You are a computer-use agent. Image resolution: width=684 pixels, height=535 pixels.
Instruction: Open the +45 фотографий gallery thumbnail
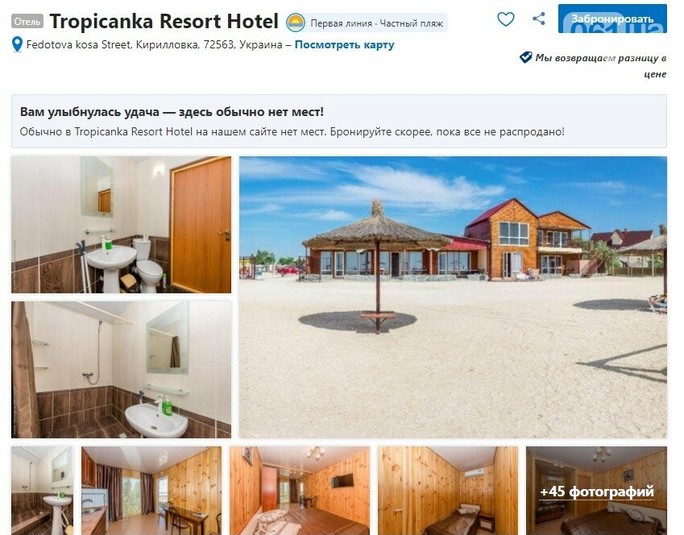596,490
